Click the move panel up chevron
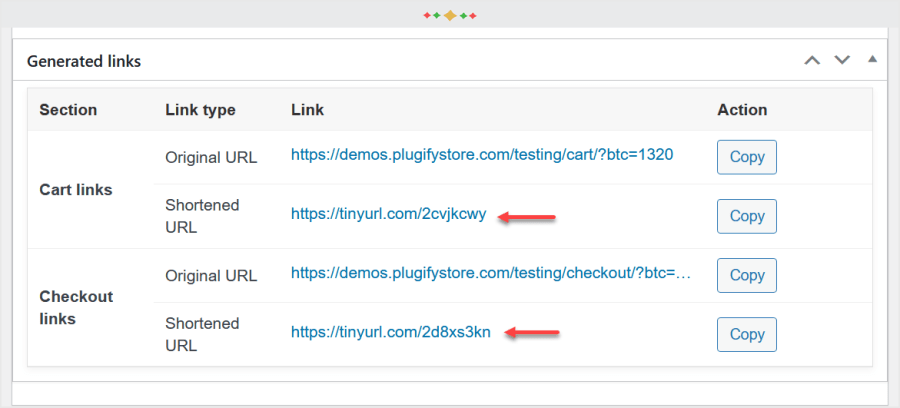Image resolution: width=900 pixels, height=408 pixels. (812, 60)
